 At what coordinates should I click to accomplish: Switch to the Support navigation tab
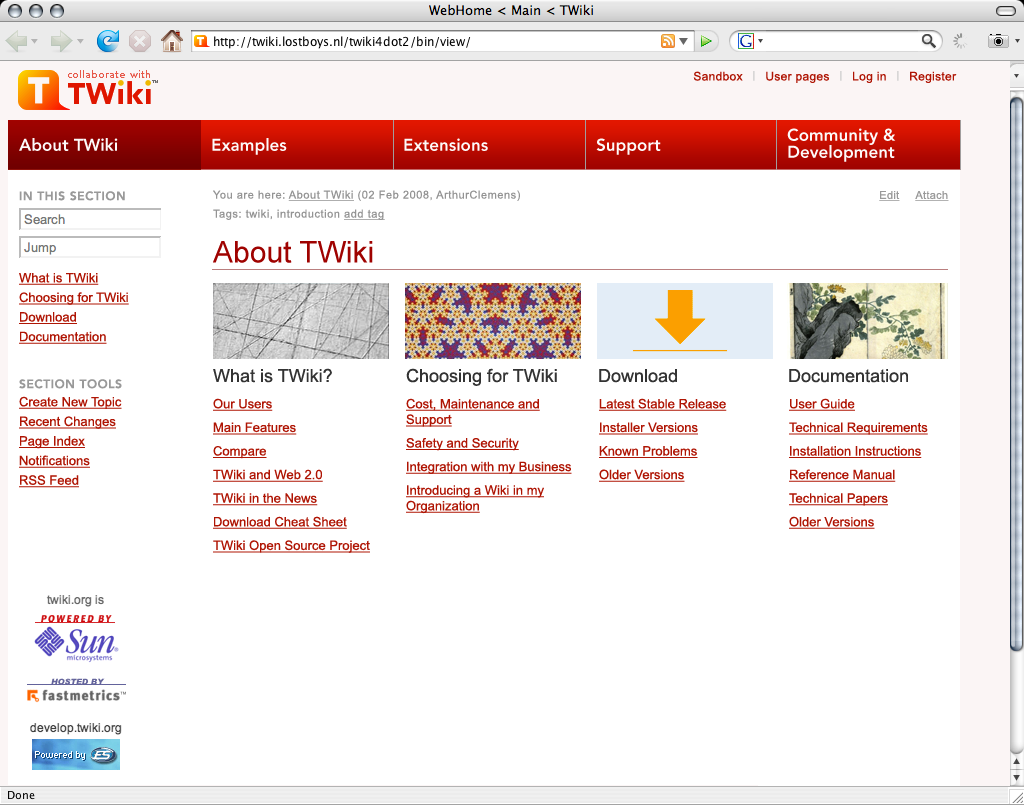[x=628, y=145]
